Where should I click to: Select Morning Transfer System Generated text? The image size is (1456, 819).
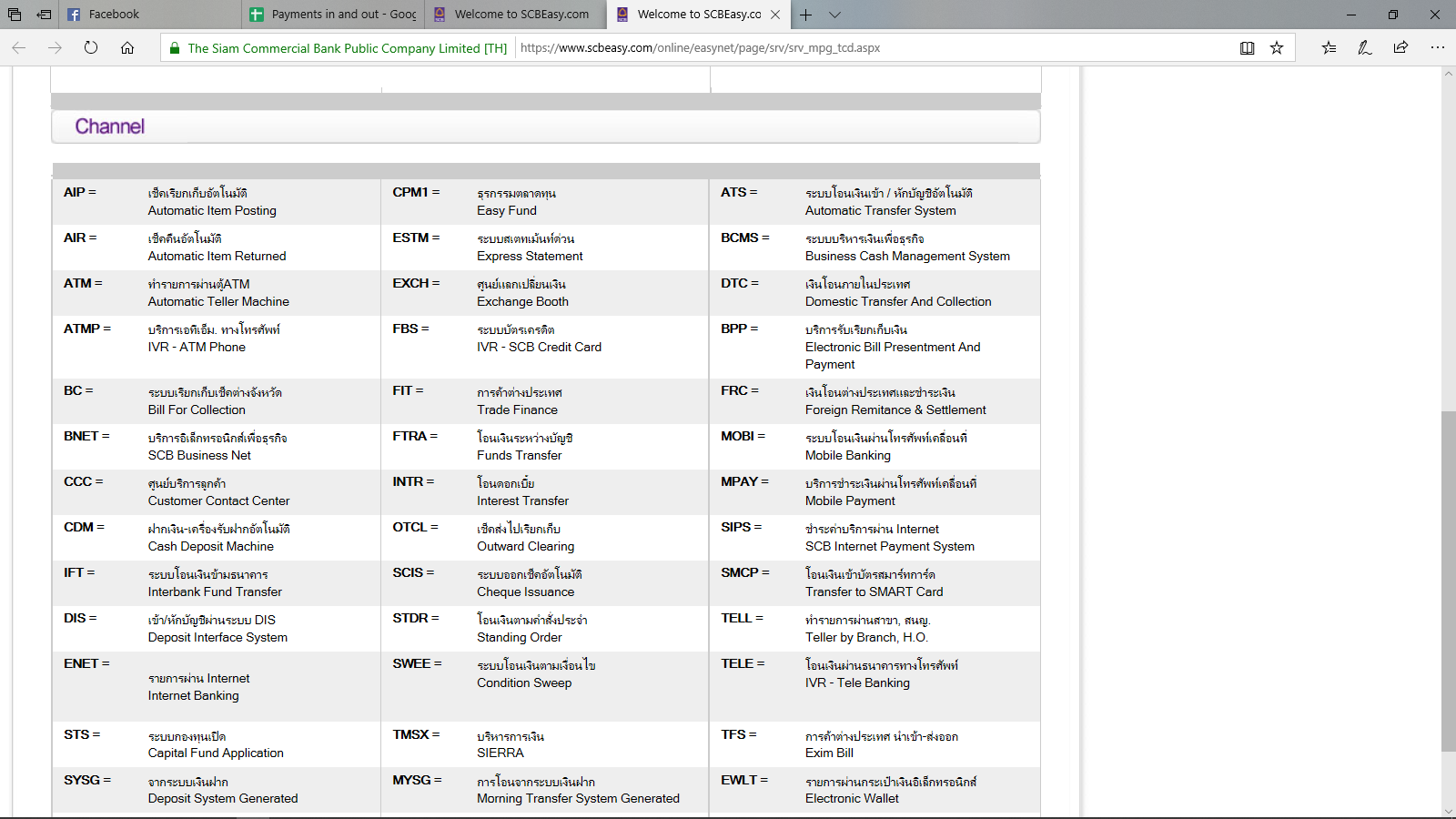coord(578,798)
